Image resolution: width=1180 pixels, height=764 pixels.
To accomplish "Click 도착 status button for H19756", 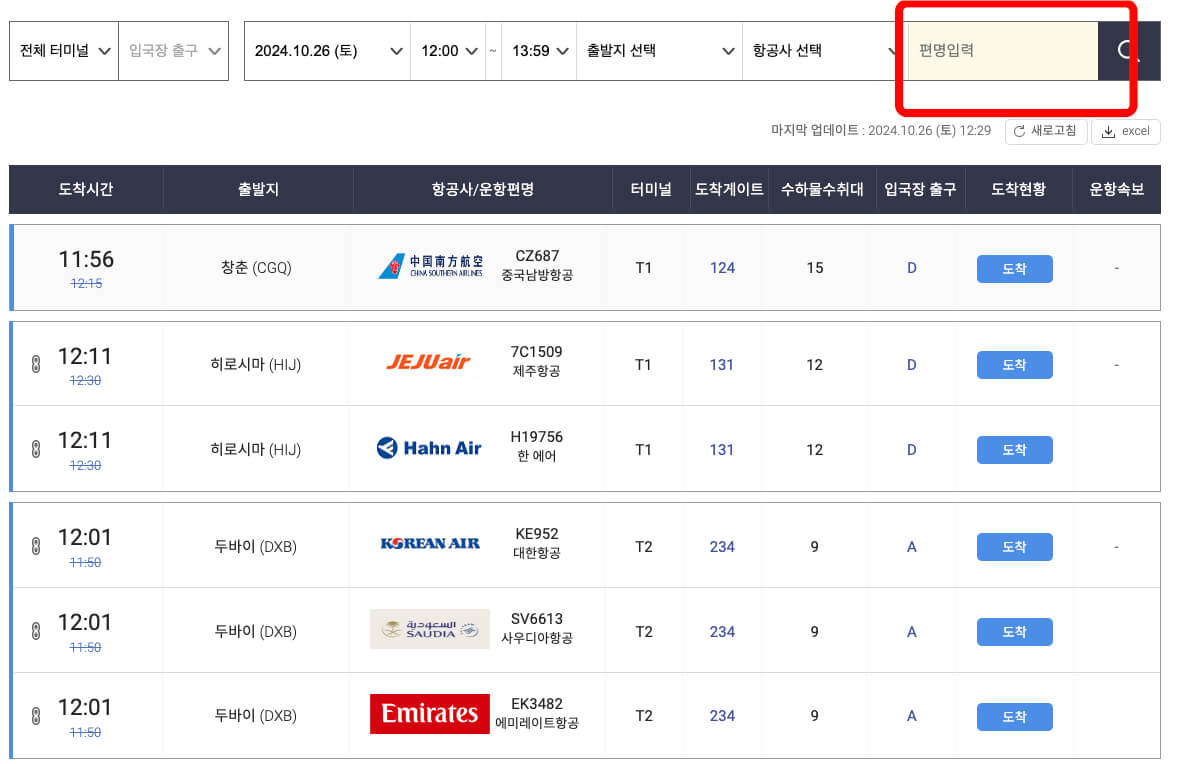I will click(x=1014, y=450).
